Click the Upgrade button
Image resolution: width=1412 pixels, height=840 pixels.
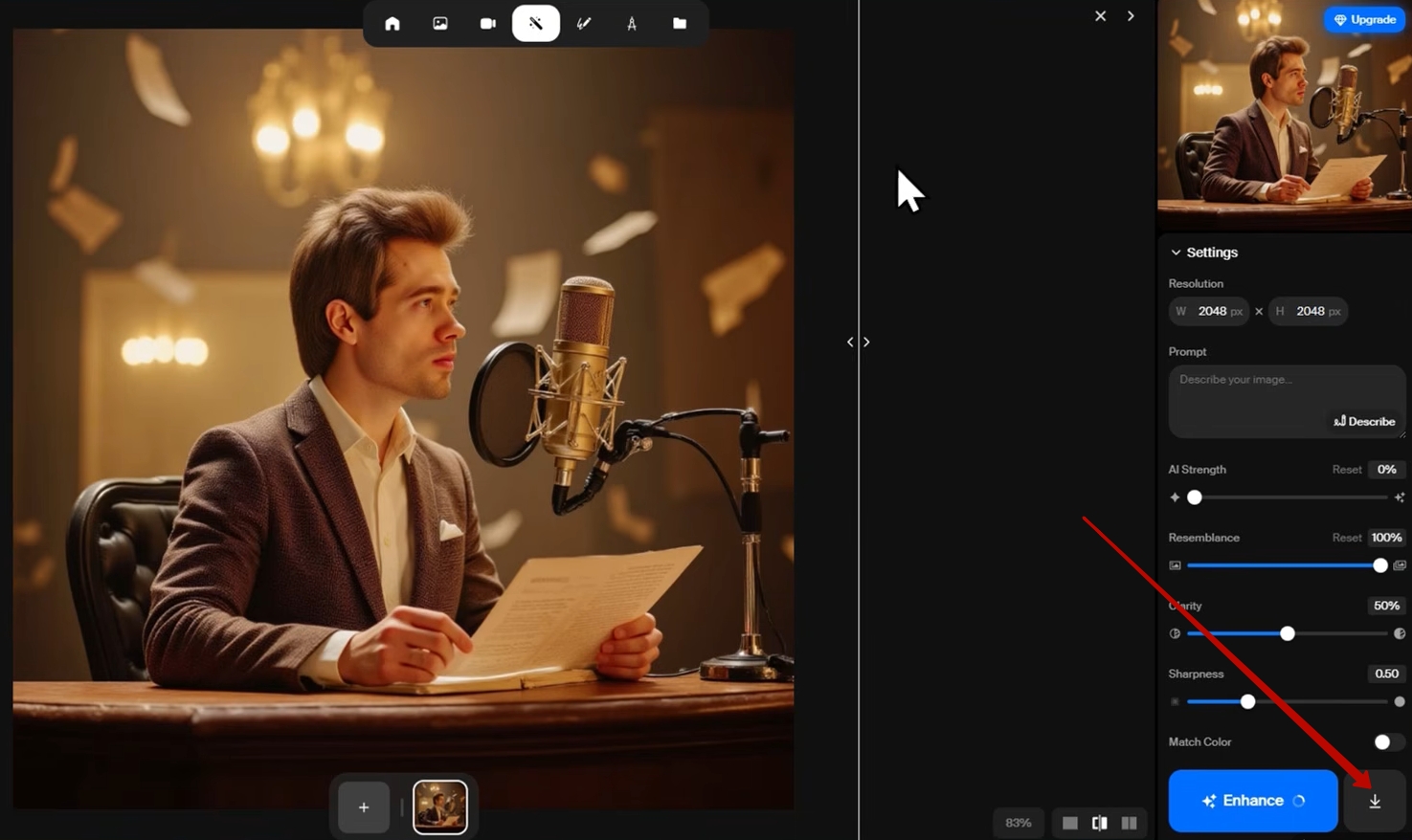(x=1364, y=20)
